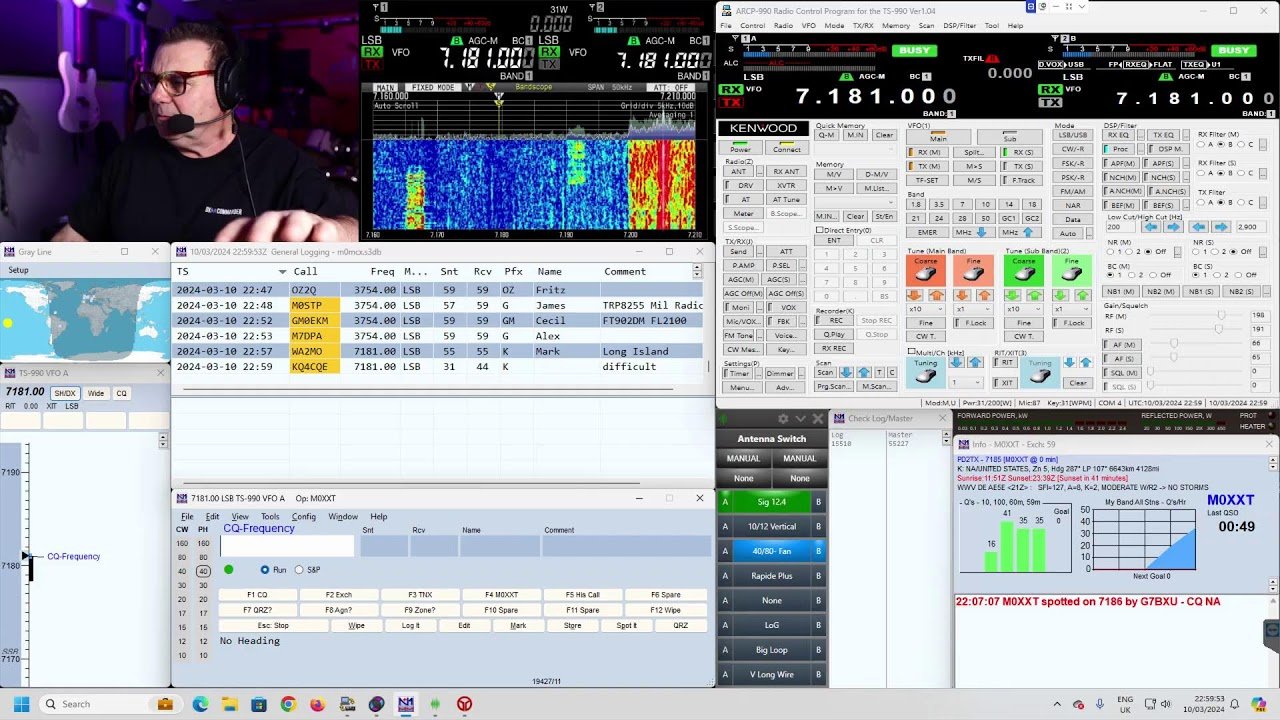The width and height of the screenshot is (1280, 720).
Task: Open Scan menu in ARCP-990 menu bar
Action: [x=926, y=26]
